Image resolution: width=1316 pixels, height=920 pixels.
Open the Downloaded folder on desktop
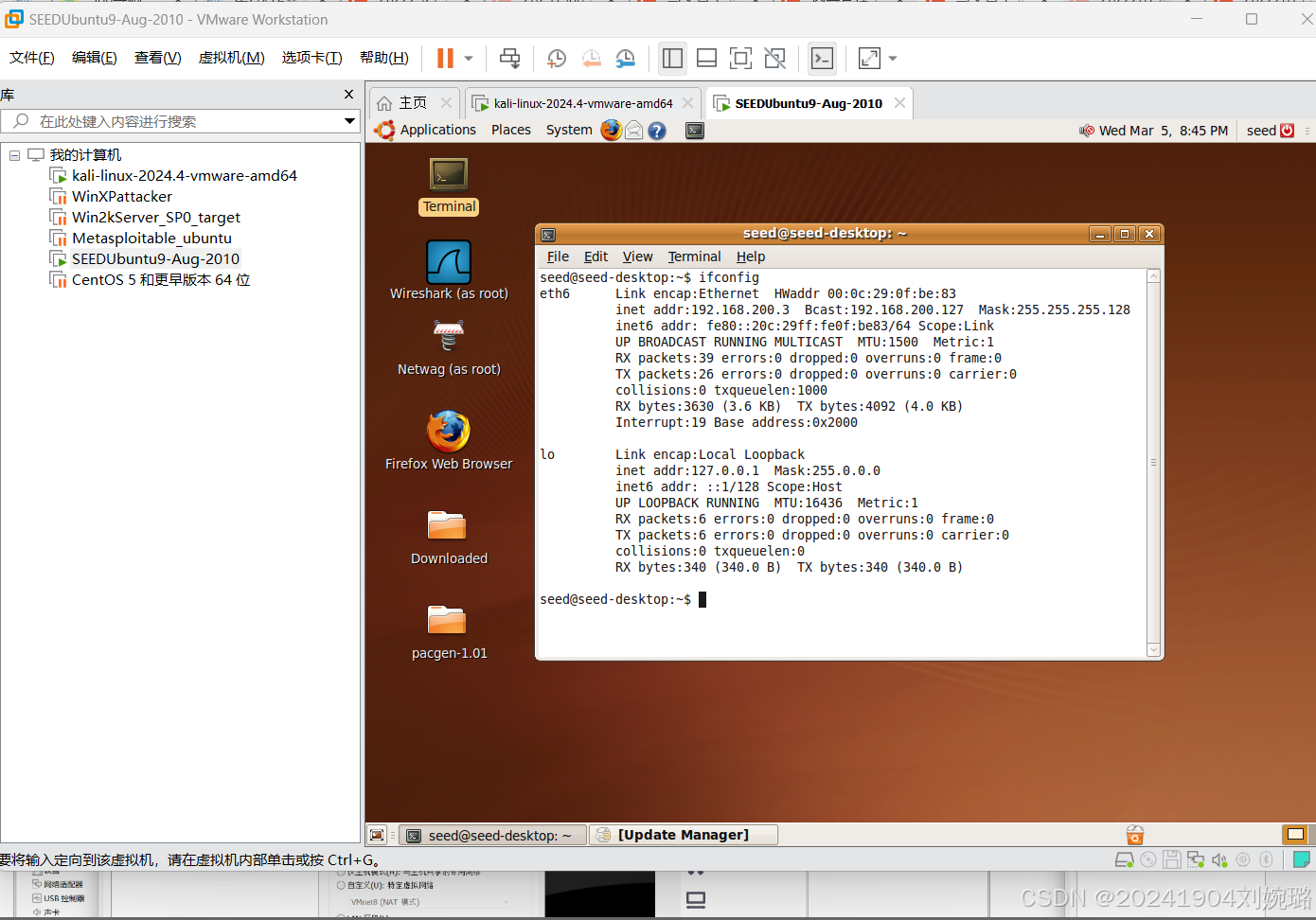[449, 538]
